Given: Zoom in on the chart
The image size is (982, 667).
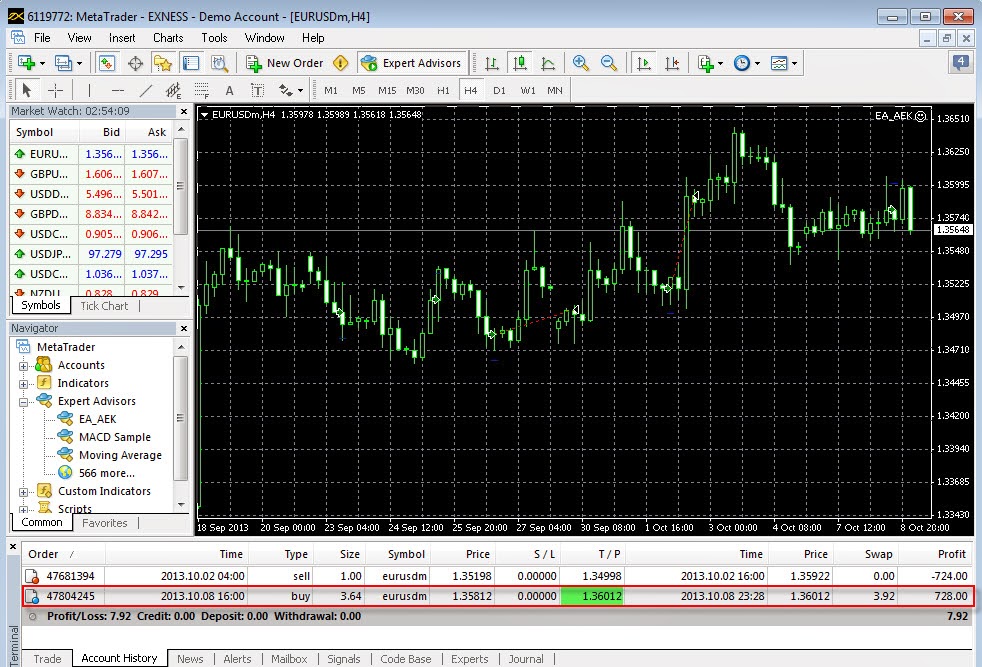Looking at the screenshot, I should [x=581, y=63].
